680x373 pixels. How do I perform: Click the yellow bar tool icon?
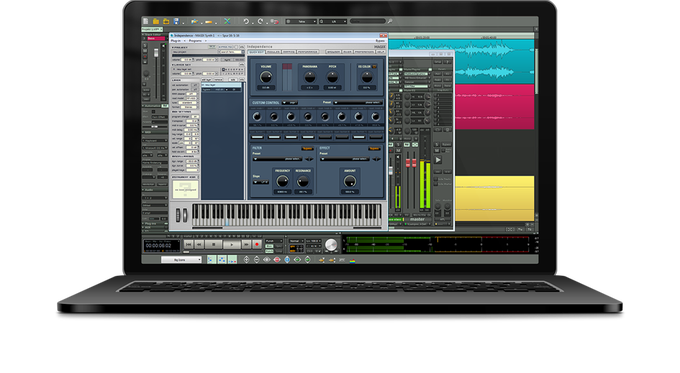209,22
